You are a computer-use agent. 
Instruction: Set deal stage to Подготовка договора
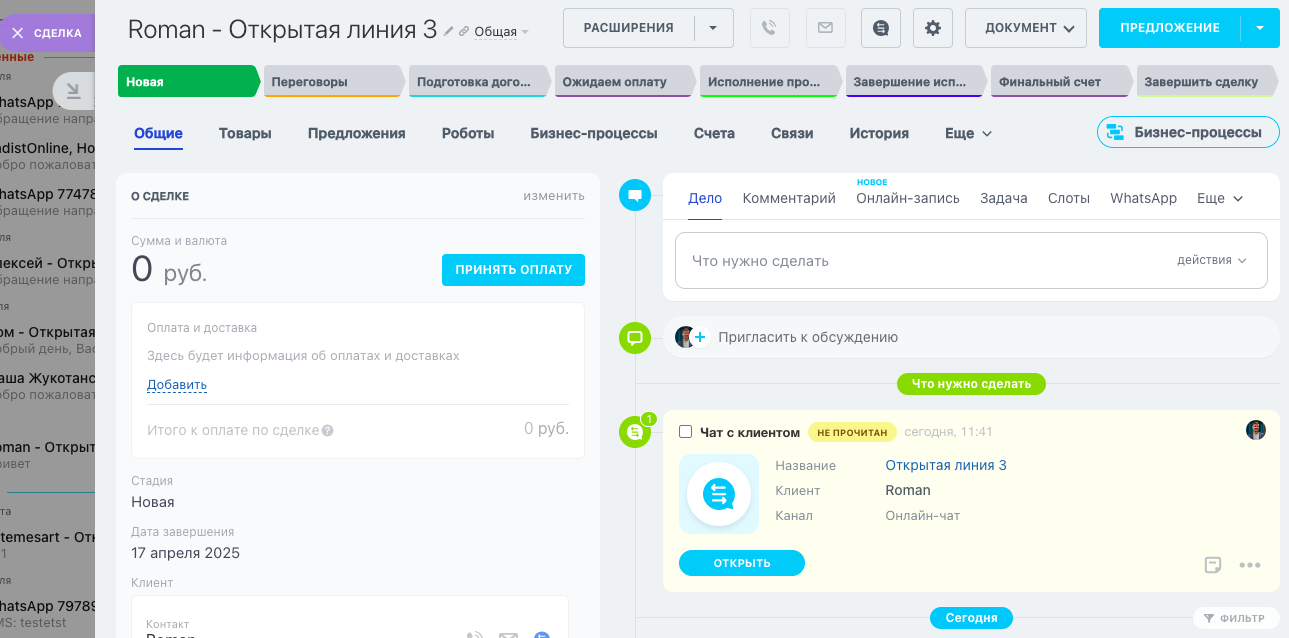(x=479, y=82)
